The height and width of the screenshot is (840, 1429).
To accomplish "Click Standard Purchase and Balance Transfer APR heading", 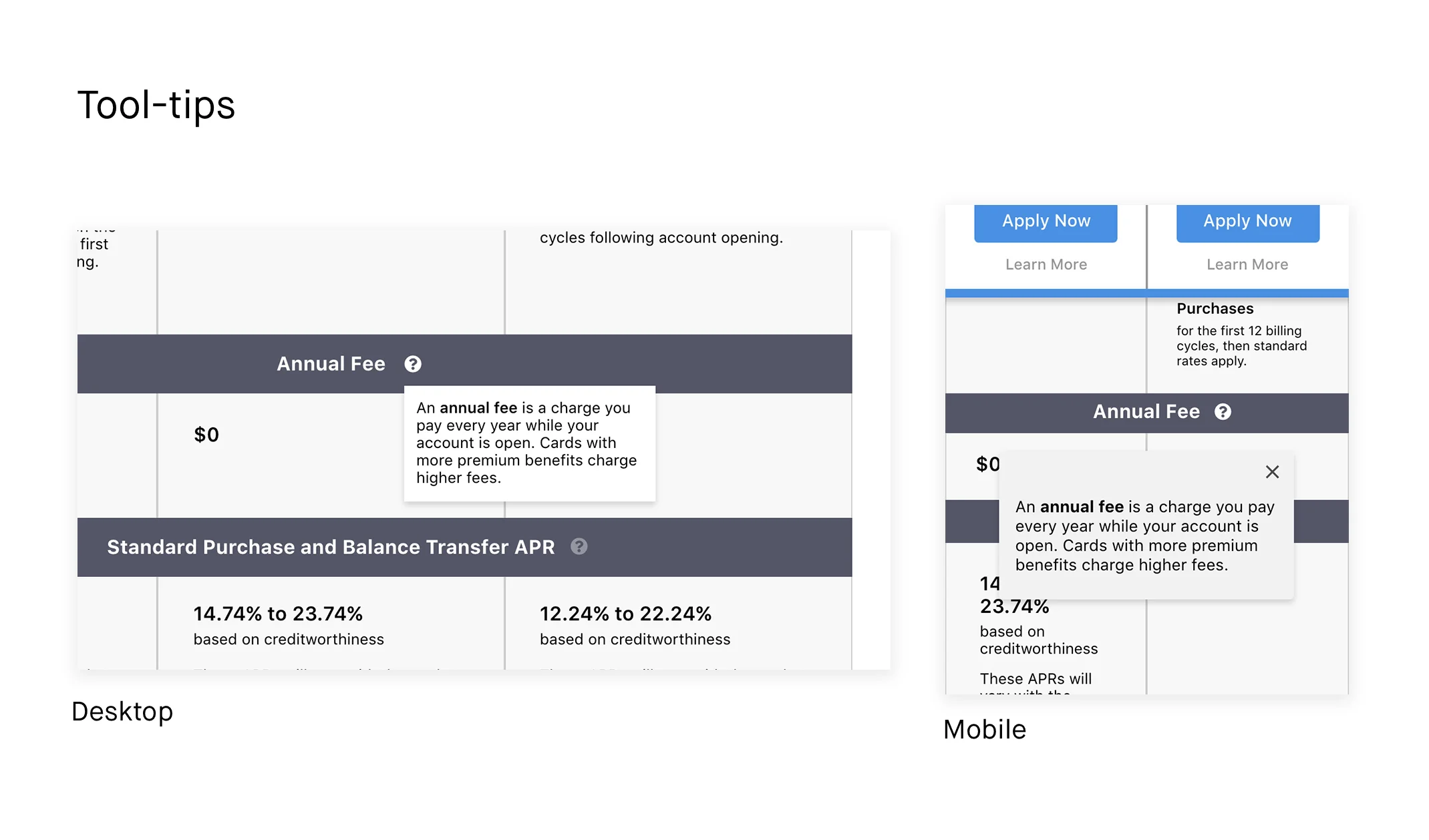I will 331,547.
